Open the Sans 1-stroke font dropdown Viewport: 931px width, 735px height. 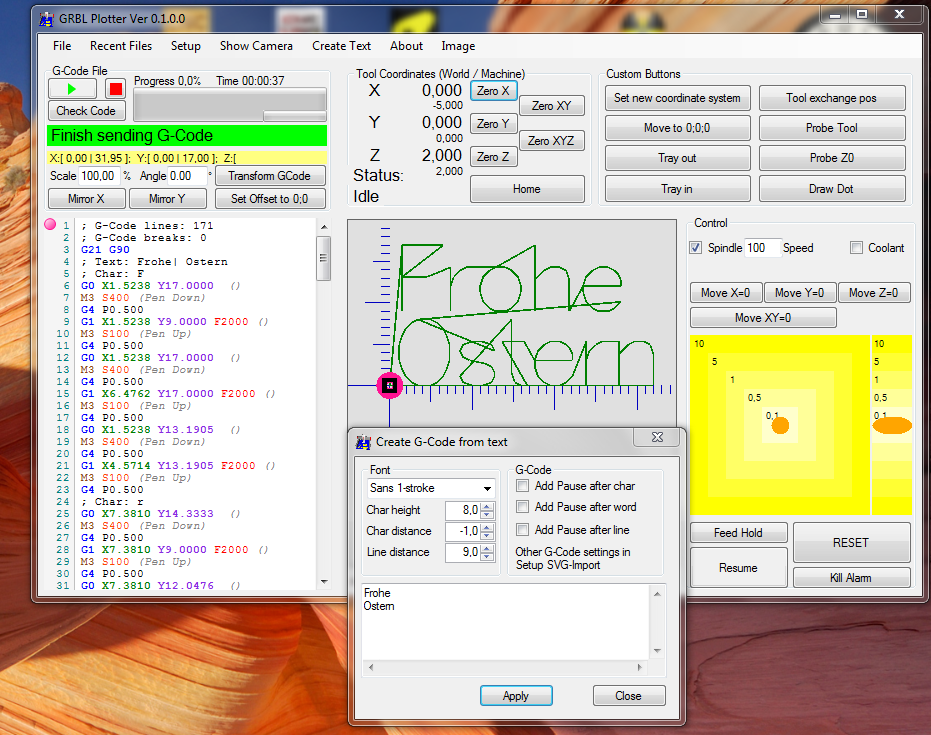[487, 489]
